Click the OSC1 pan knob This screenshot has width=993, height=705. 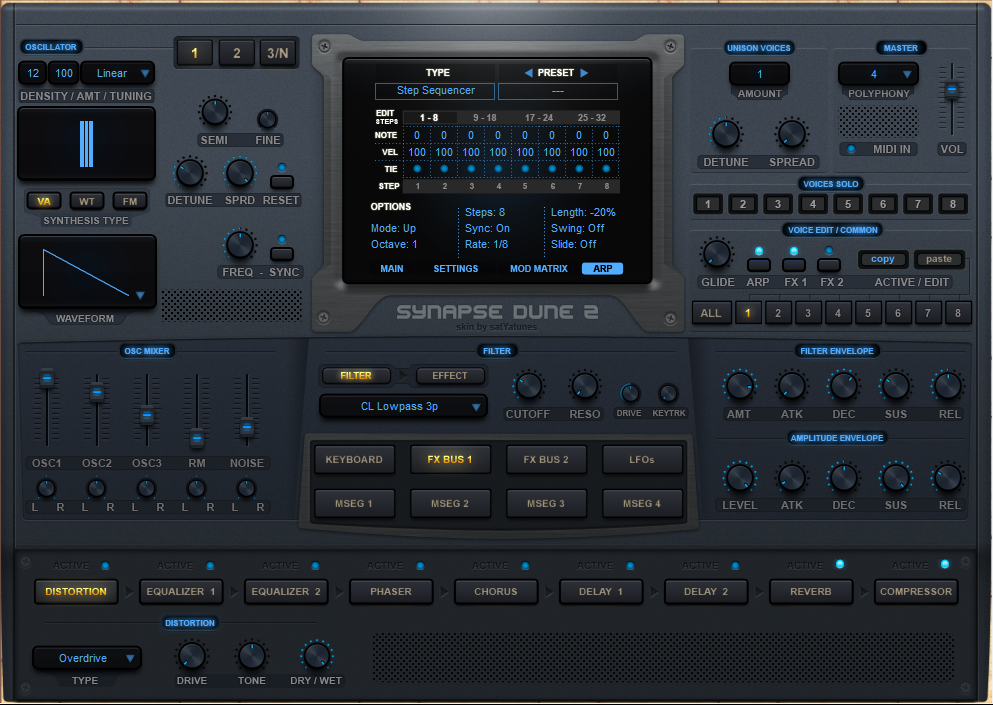(x=46, y=488)
